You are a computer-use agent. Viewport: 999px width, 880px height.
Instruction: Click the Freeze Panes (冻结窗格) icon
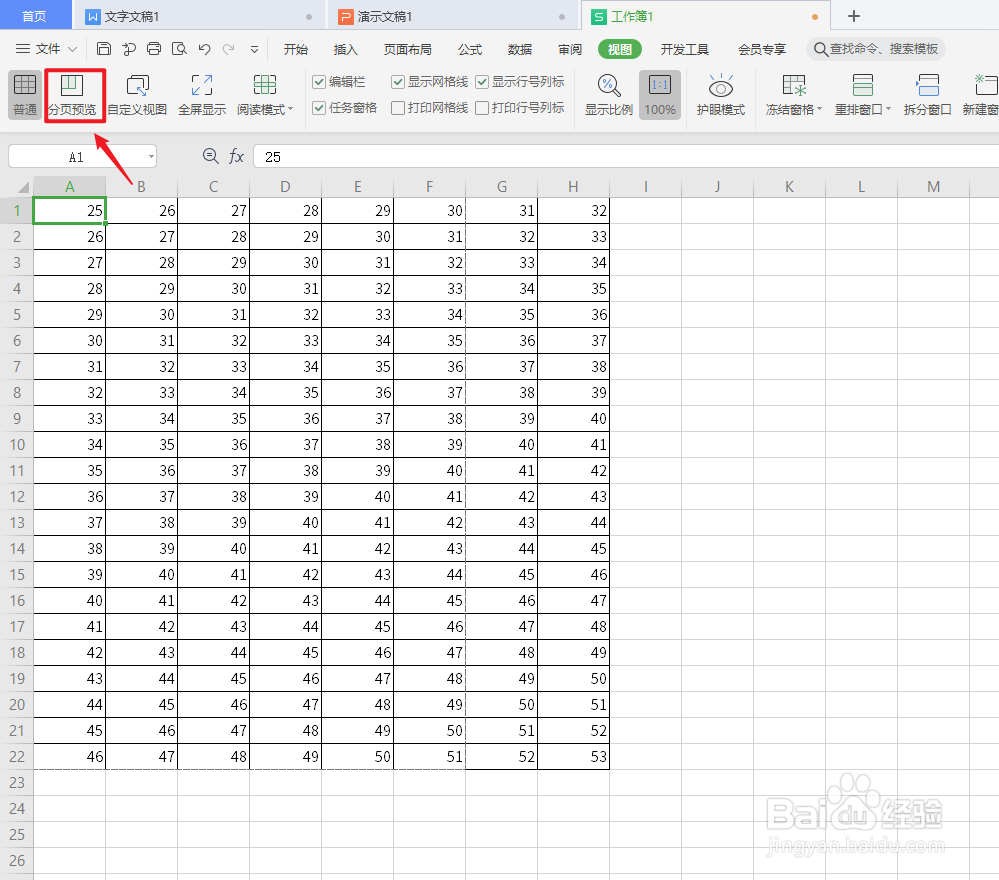794,85
